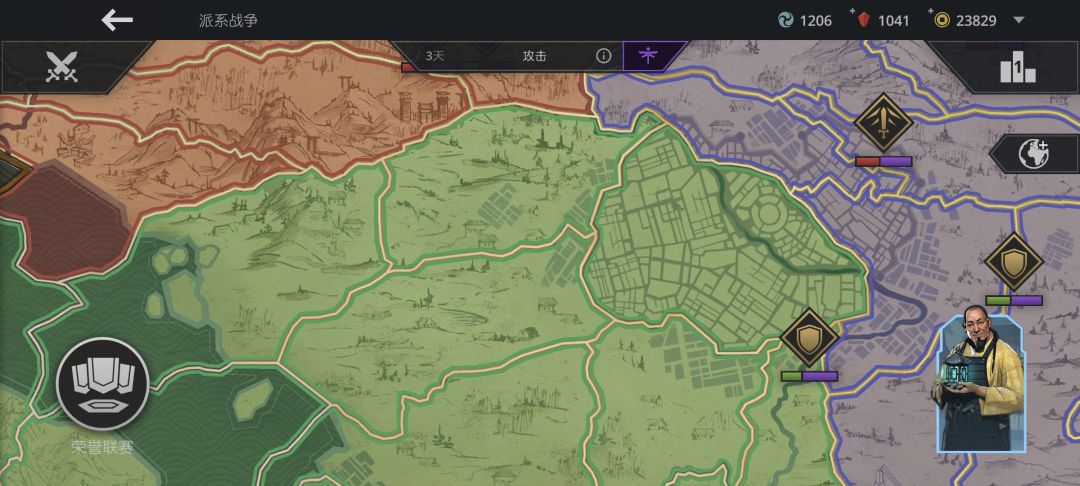Screen dimensions: 1080x486
Task: Tap progress bar under lower shield marker
Action: pyautogui.click(x=809, y=377)
